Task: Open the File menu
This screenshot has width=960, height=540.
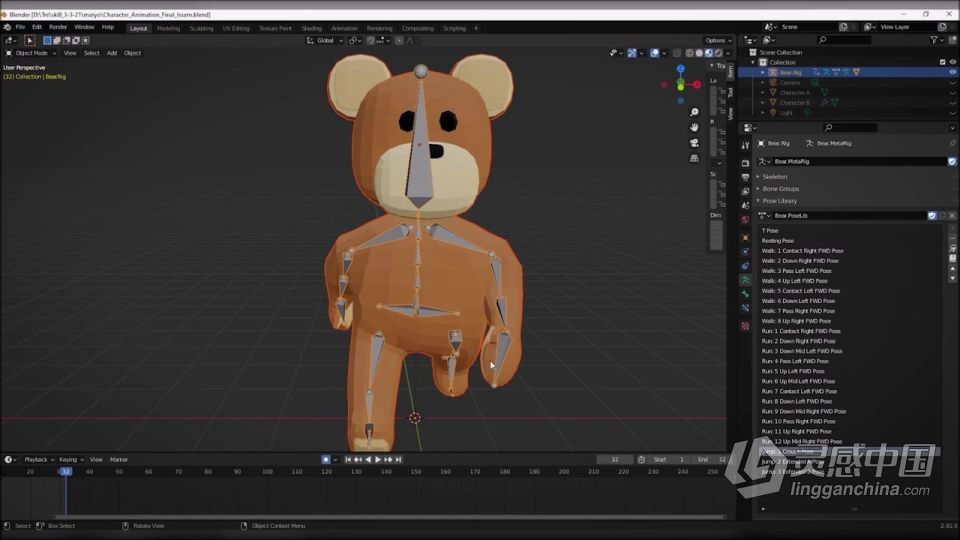Action: (20, 28)
